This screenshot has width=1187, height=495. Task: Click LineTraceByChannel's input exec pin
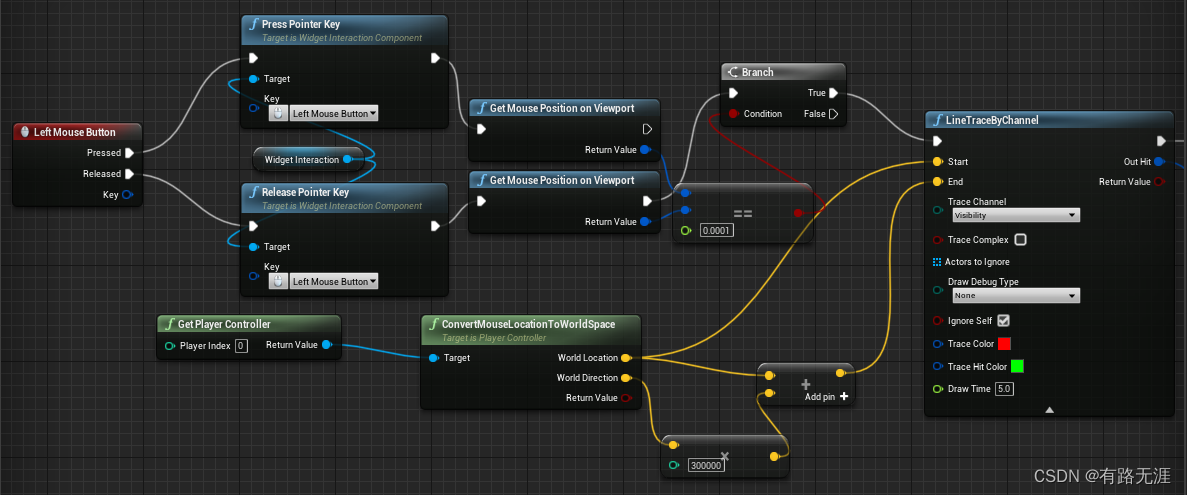click(x=937, y=141)
